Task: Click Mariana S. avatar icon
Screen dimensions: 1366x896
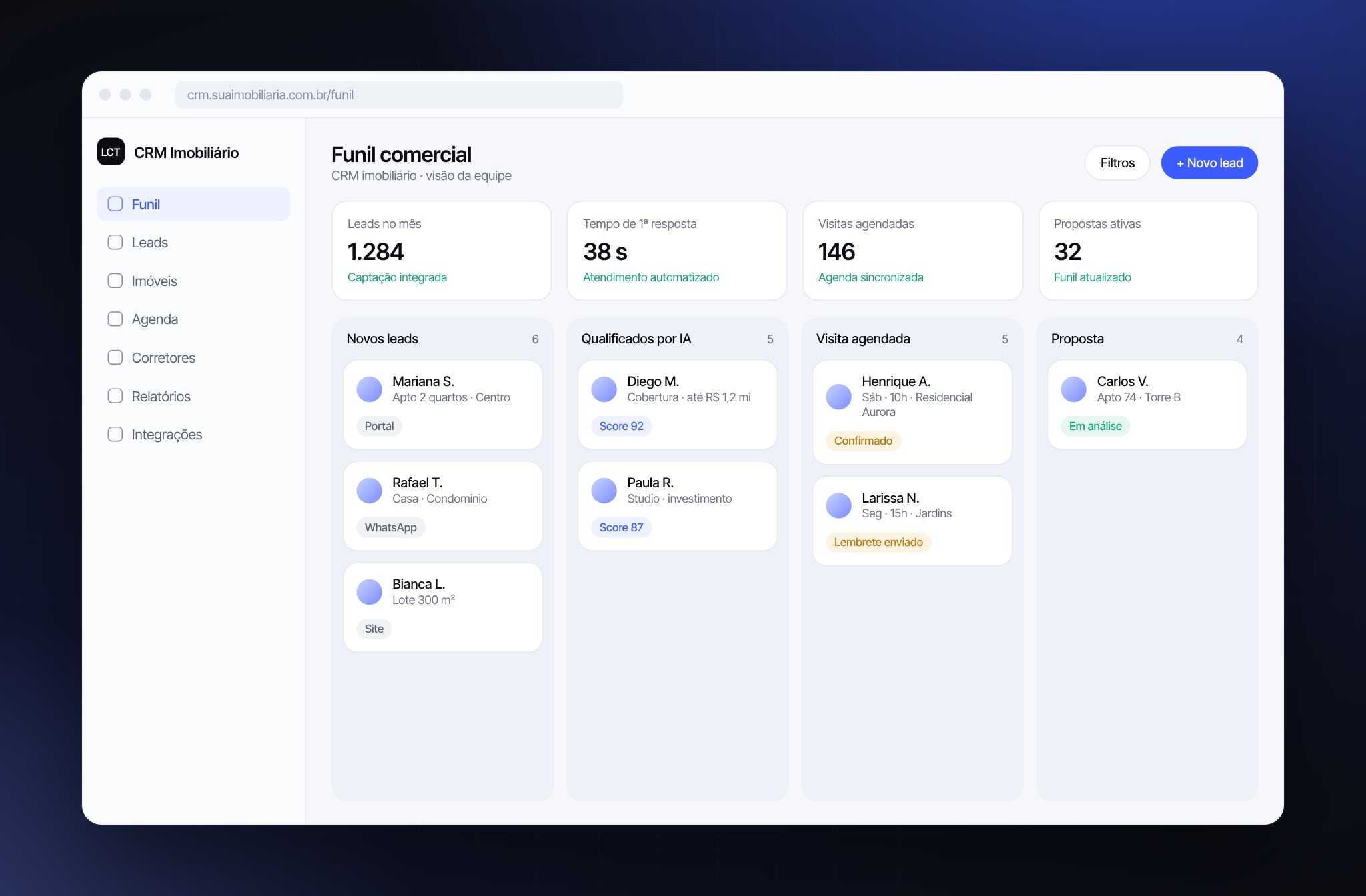Action: (x=370, y=389)
